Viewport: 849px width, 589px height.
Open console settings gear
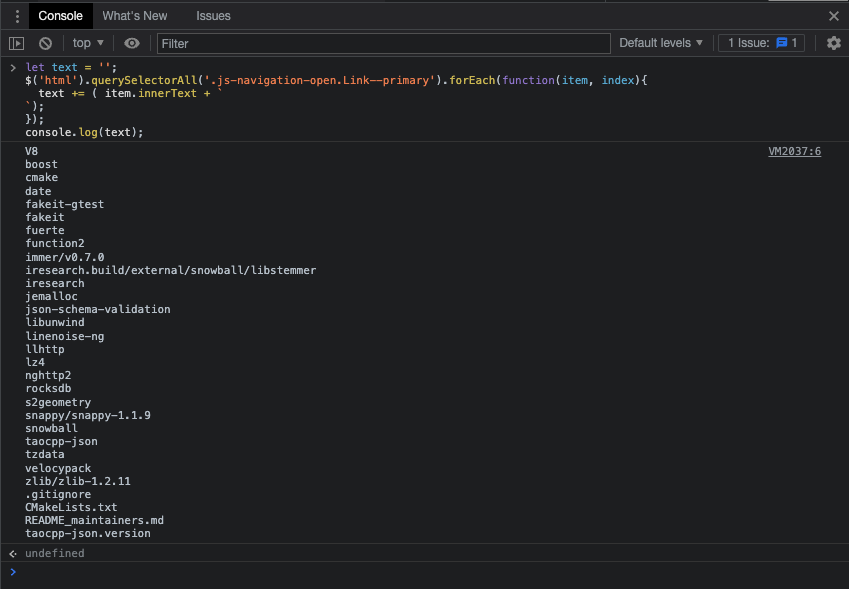(834, 43)
